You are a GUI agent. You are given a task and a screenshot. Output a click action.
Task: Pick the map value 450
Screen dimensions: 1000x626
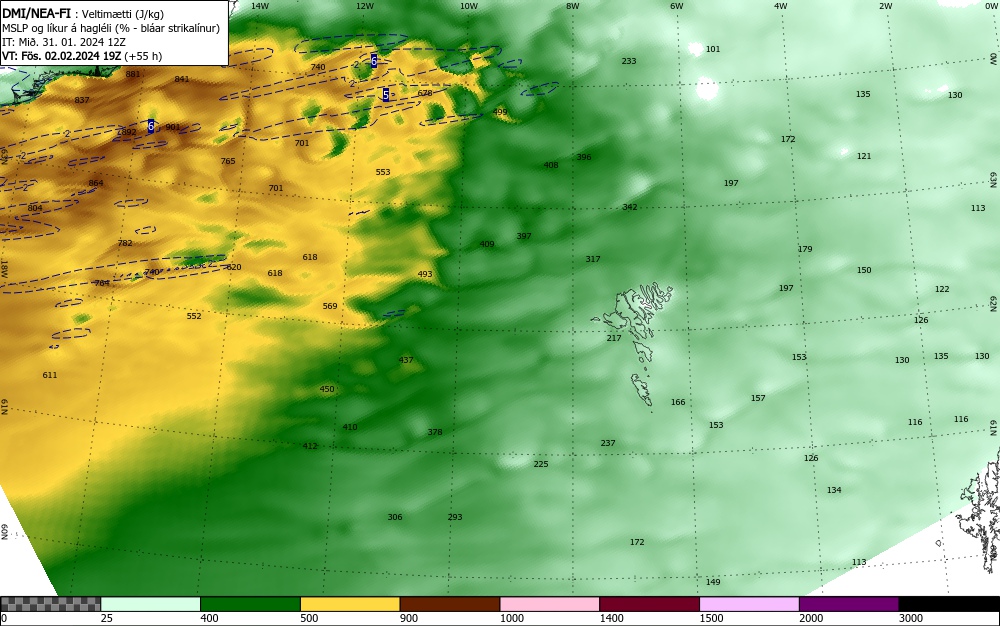coord(327,389)
